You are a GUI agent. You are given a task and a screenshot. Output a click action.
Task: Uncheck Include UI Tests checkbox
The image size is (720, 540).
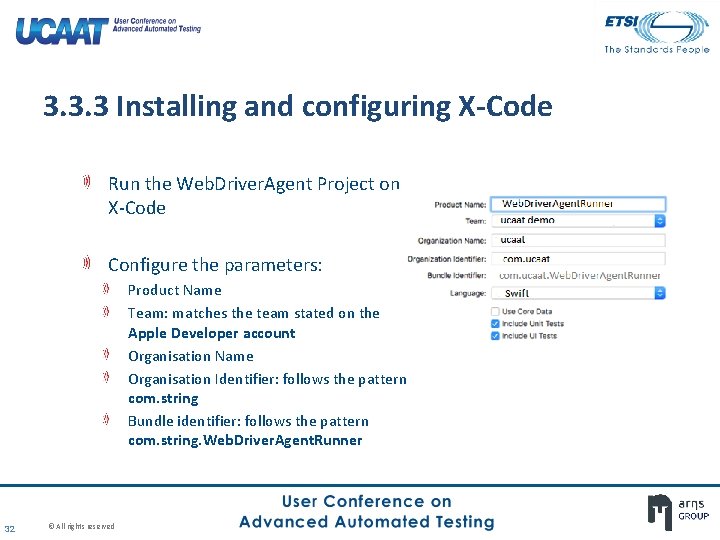click(495, 336)
